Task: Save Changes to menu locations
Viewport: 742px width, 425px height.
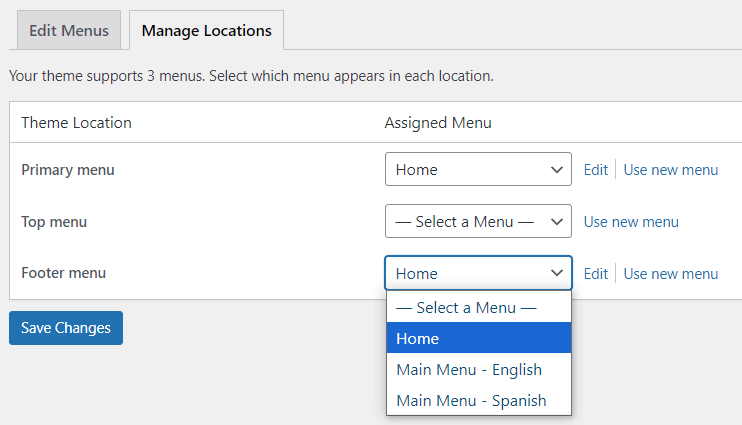Action: pyautogui.click(x=66, y=328)
